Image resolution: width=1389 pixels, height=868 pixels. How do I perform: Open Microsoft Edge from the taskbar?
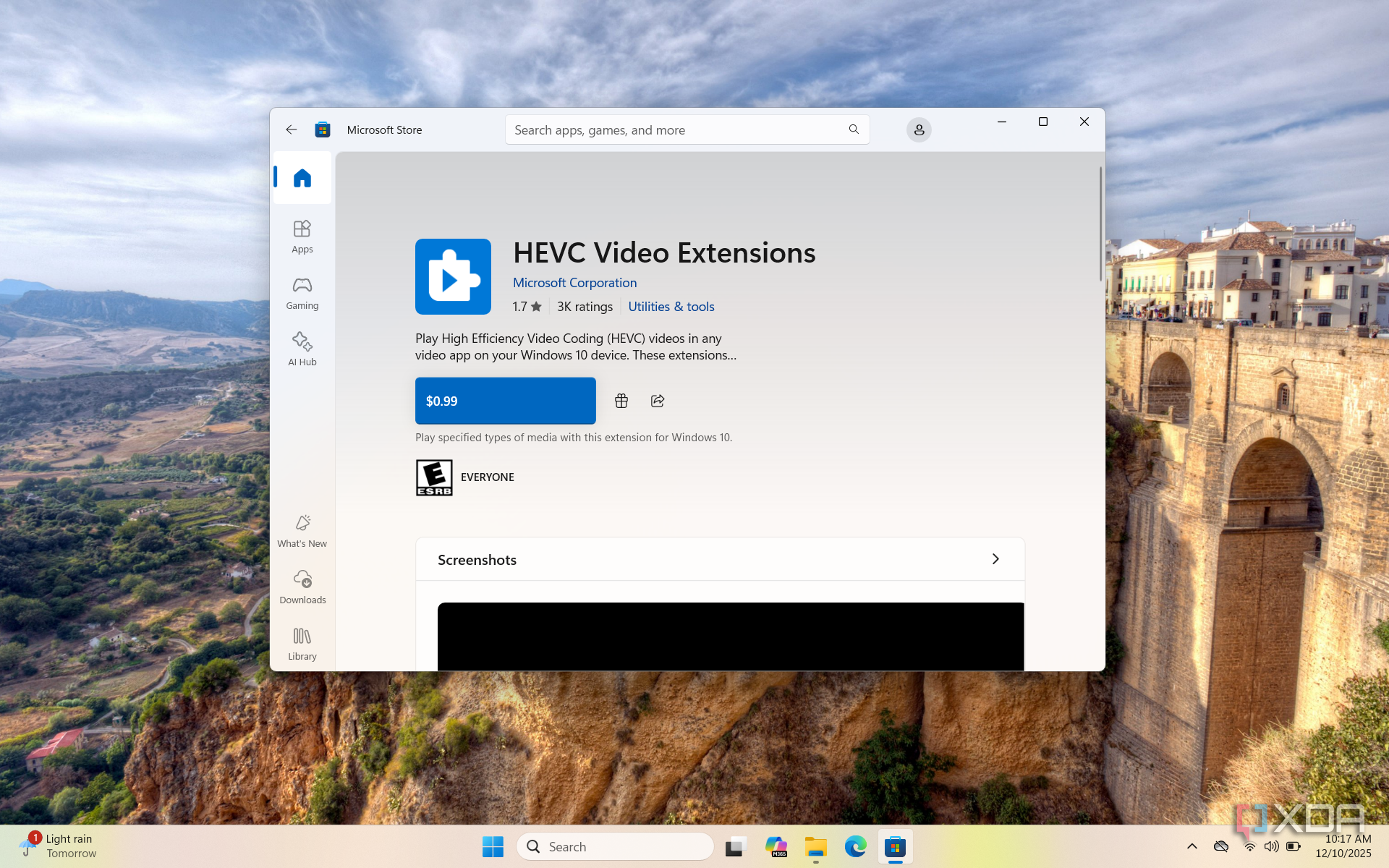pyautogui.click(x=855, y=846)
